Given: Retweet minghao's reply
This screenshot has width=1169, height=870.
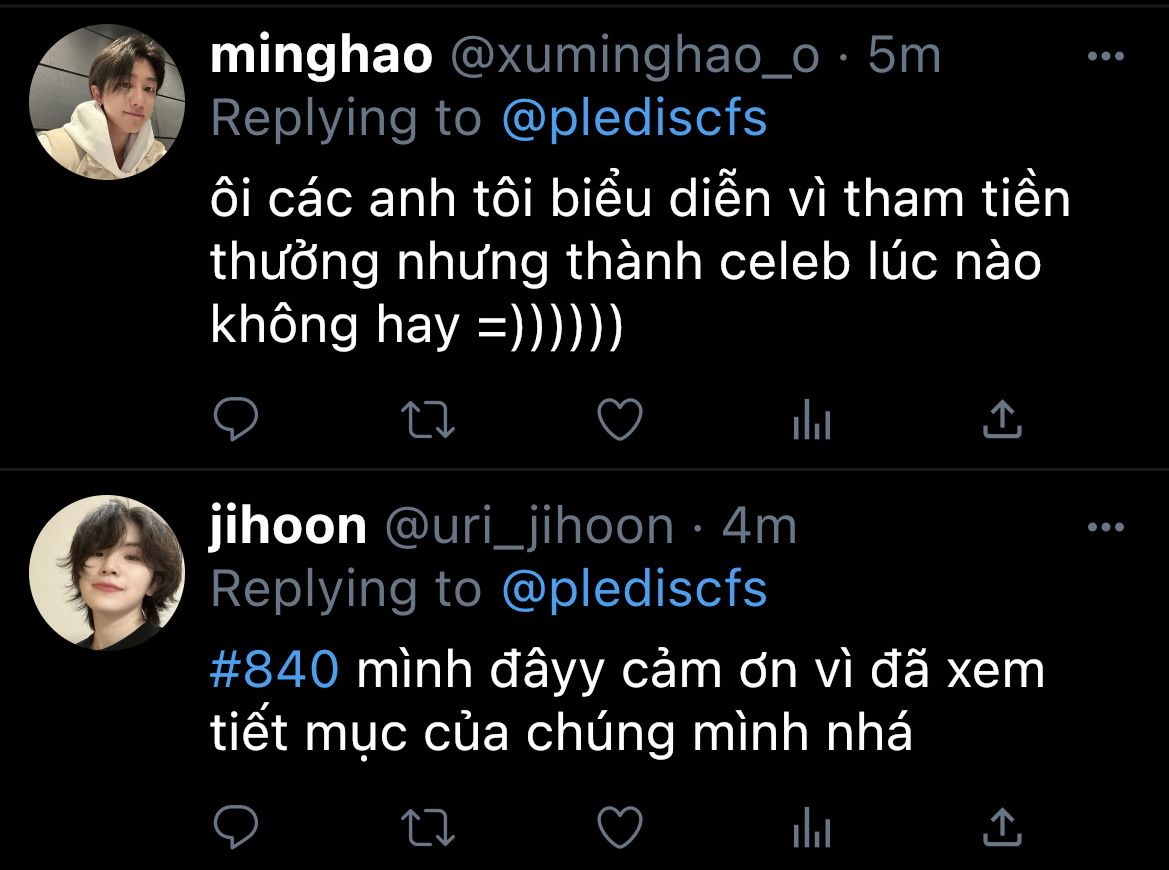Looking at the screenshot, I should [428, 419].
